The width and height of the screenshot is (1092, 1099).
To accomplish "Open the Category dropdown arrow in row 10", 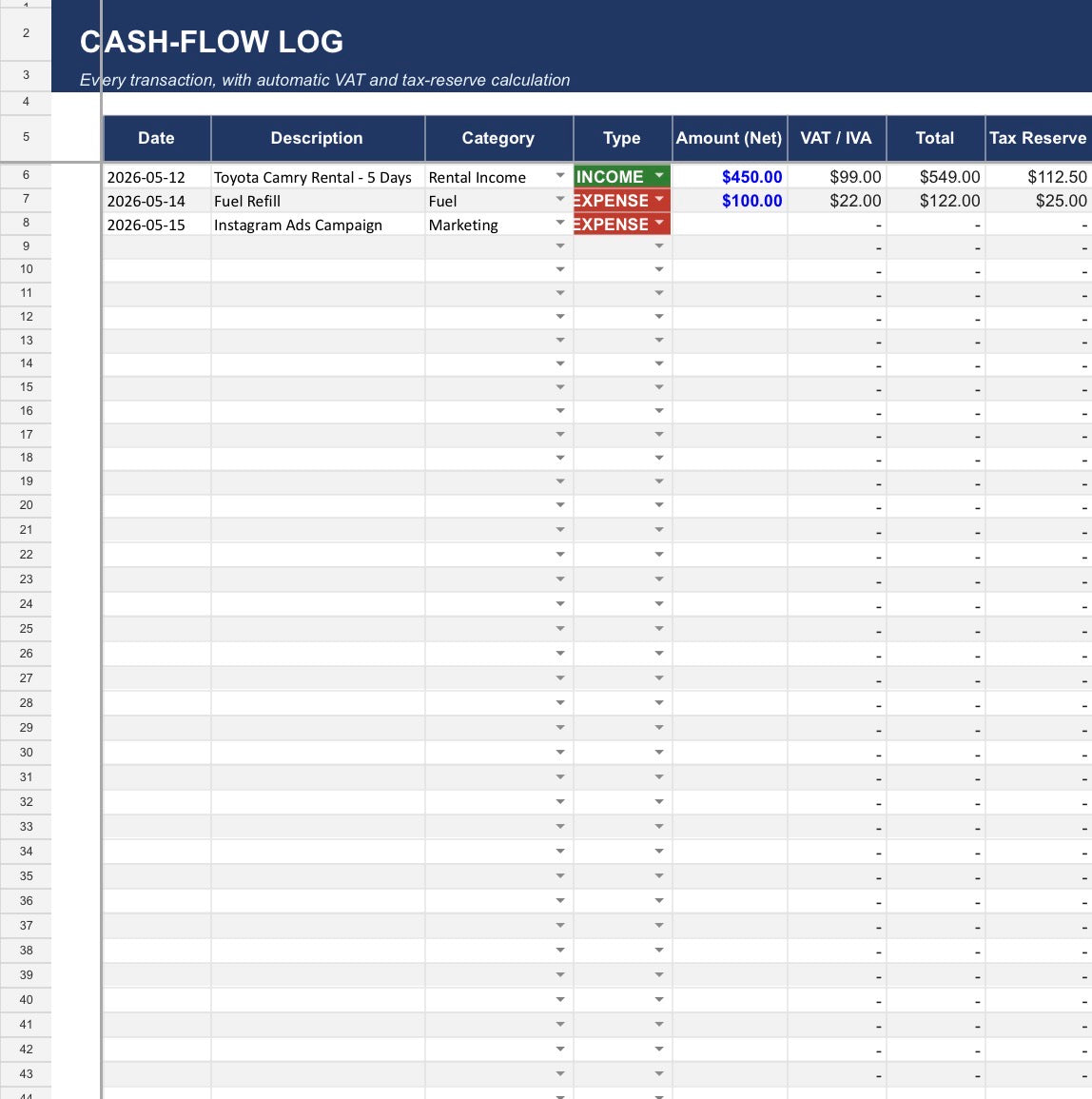I will (x=560, y=269).
